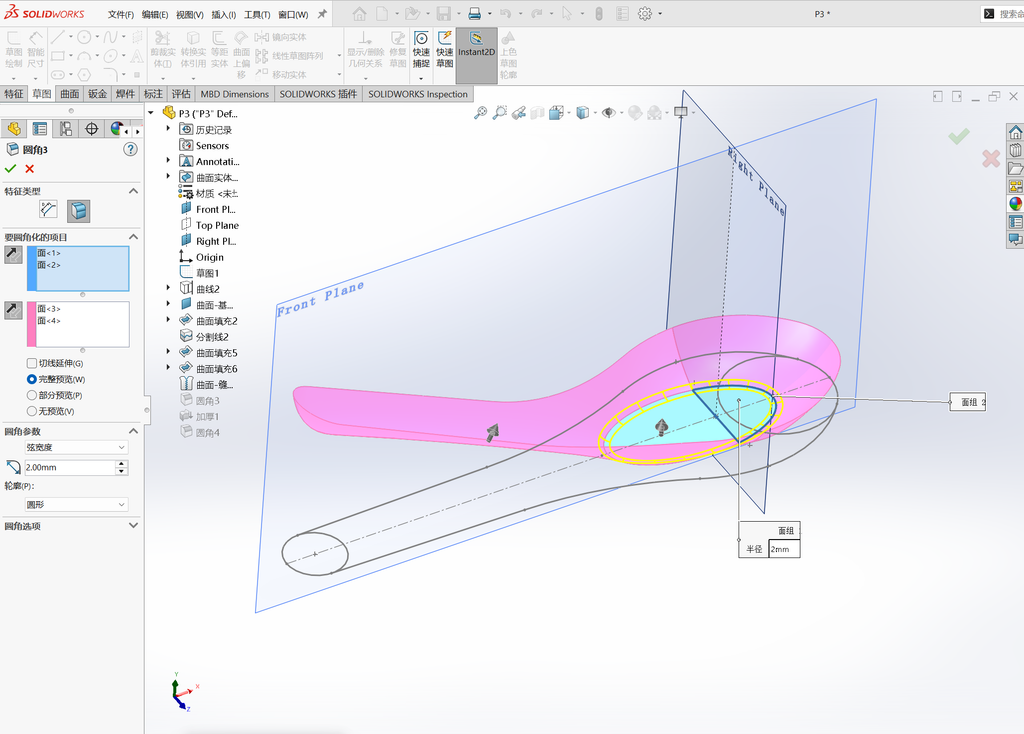Open the 弦宽度 fillet method dropdown
This screenshot has width=1024, height=734.
pos(76,447)
